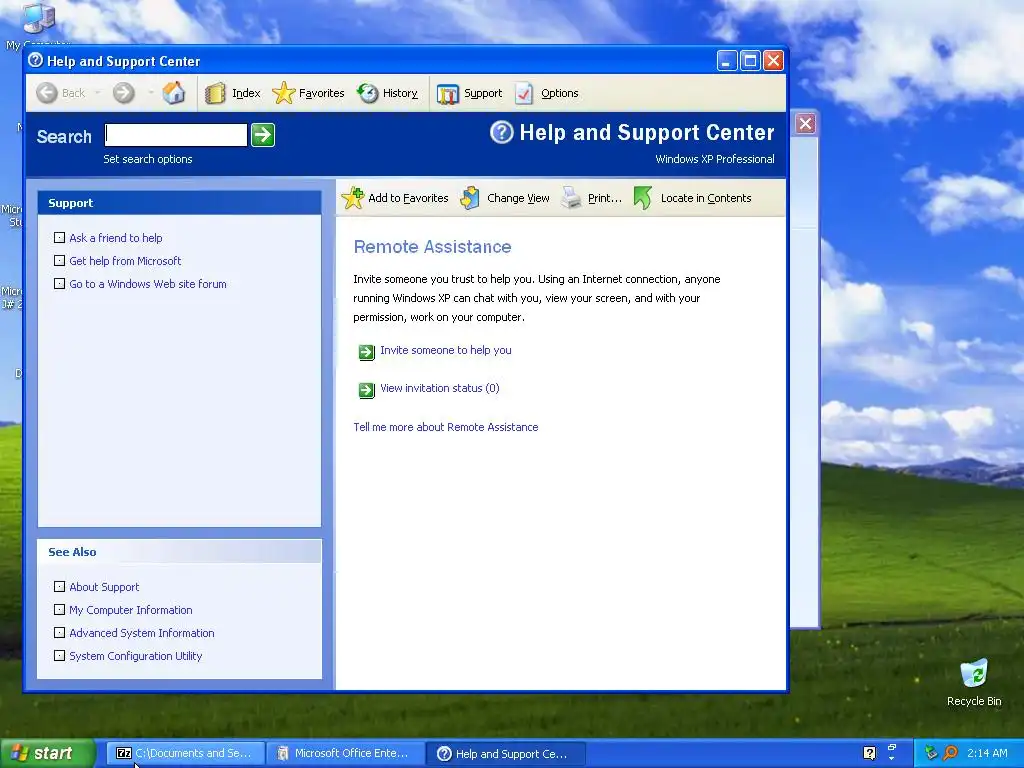Open Ask a friend to help

tap(116, 238)
